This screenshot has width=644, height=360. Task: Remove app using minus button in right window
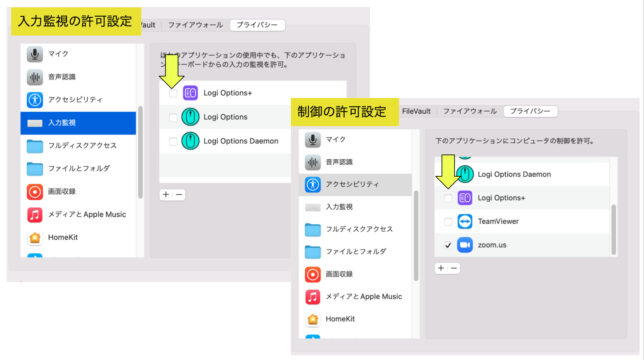[454, 268]
